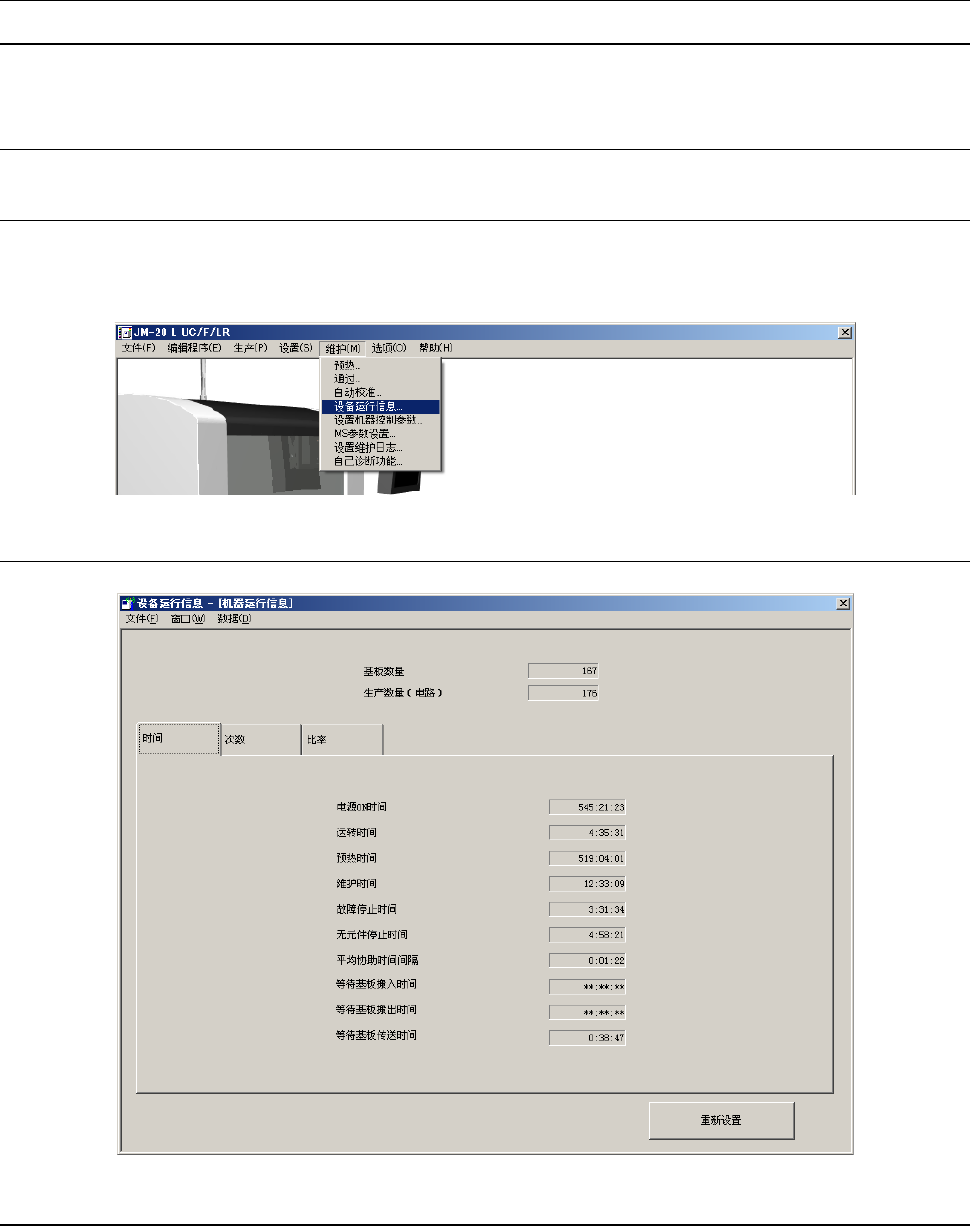Click the 重新设置 button
The width and height of the screenshot is (970, 1226).
click(x=722, y=1120)
